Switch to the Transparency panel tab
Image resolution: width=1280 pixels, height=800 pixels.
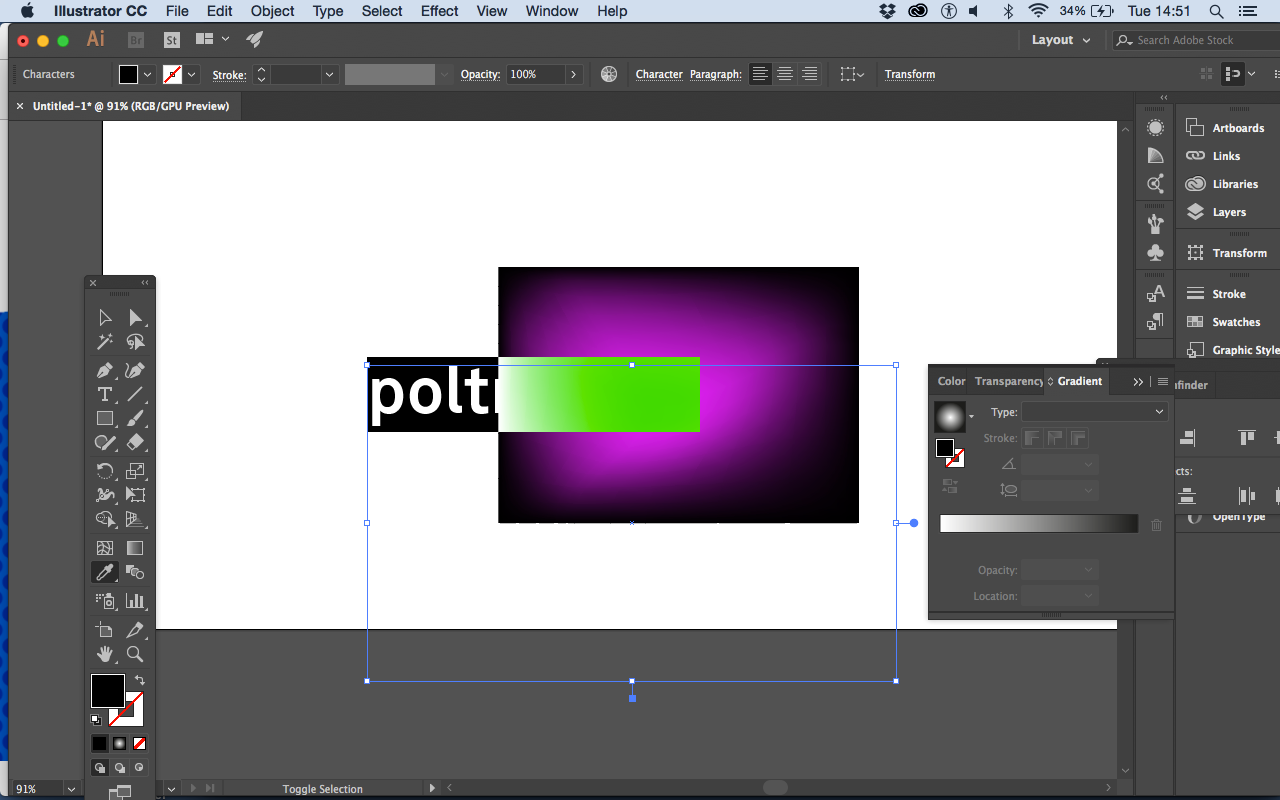(1008, 381)
